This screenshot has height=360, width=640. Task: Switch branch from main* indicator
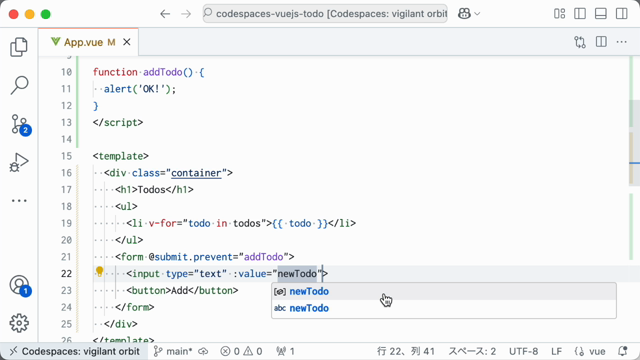[x=173, y=351]
